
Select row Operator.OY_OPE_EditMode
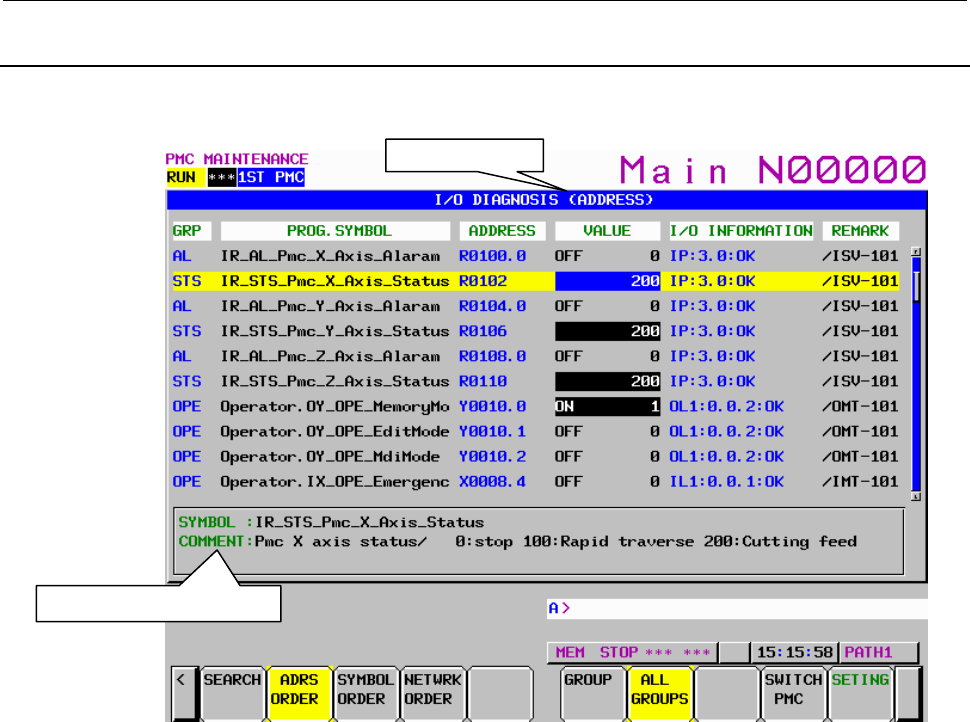tap(535, 432)
